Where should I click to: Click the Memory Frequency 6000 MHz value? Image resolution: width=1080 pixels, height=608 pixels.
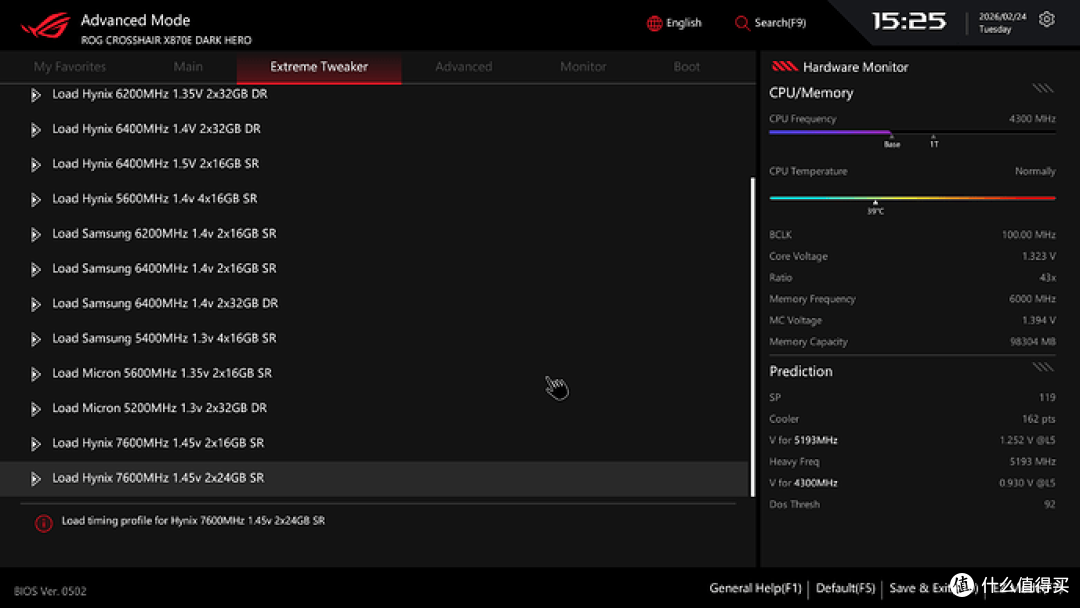tap(1032, 299)
